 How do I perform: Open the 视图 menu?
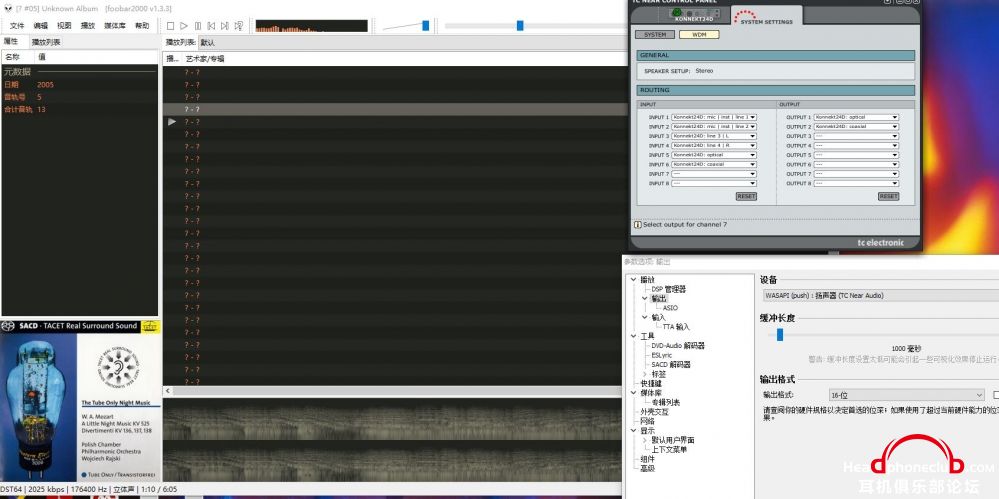click(64, 26)
